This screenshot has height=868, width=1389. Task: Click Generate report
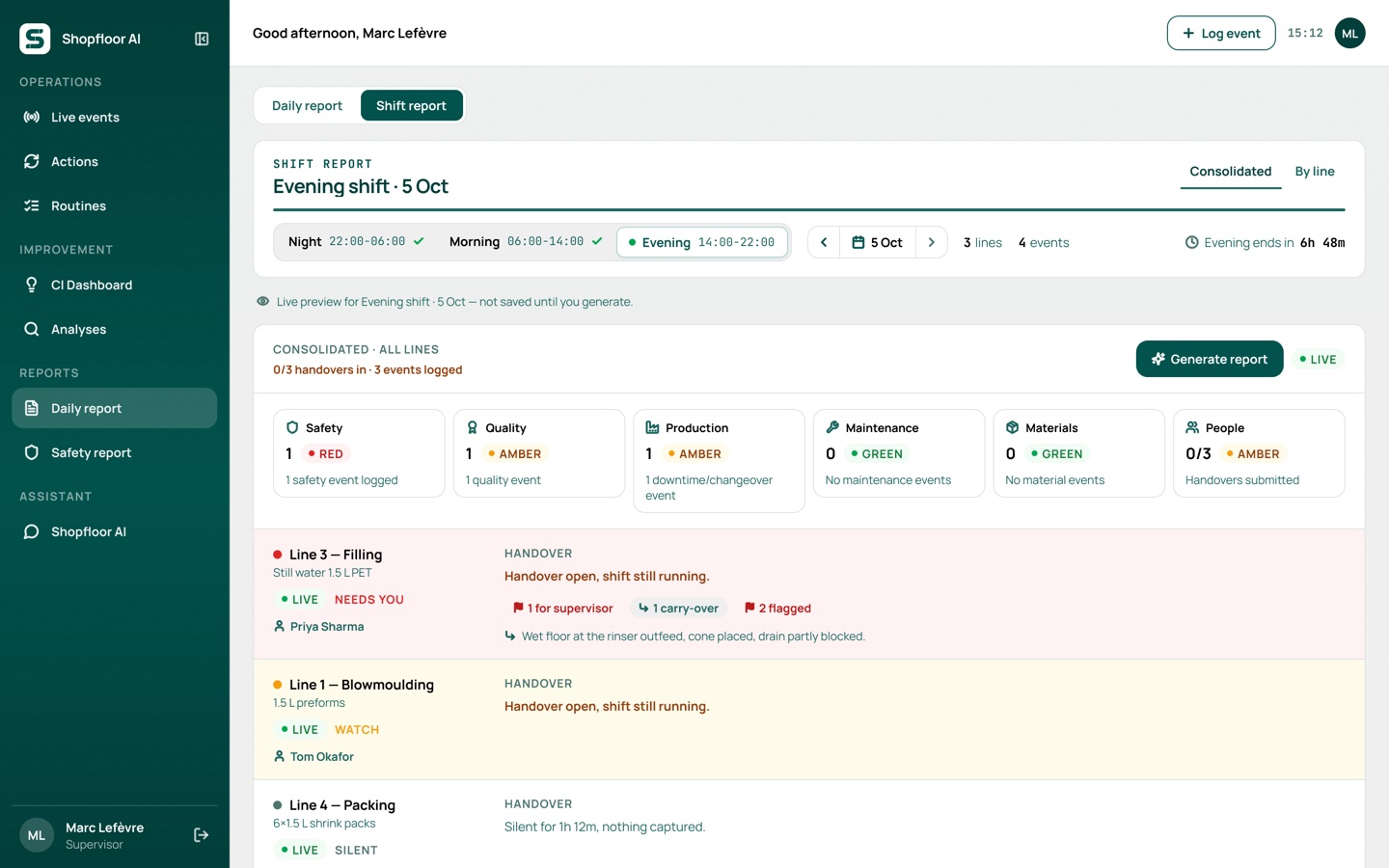(x=1210, y=359)
